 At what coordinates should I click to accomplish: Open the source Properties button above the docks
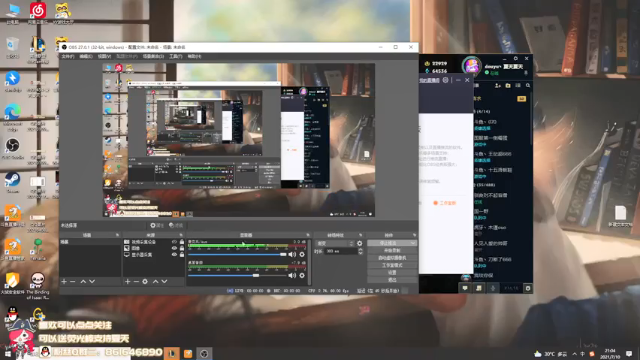tap(157, 225)
